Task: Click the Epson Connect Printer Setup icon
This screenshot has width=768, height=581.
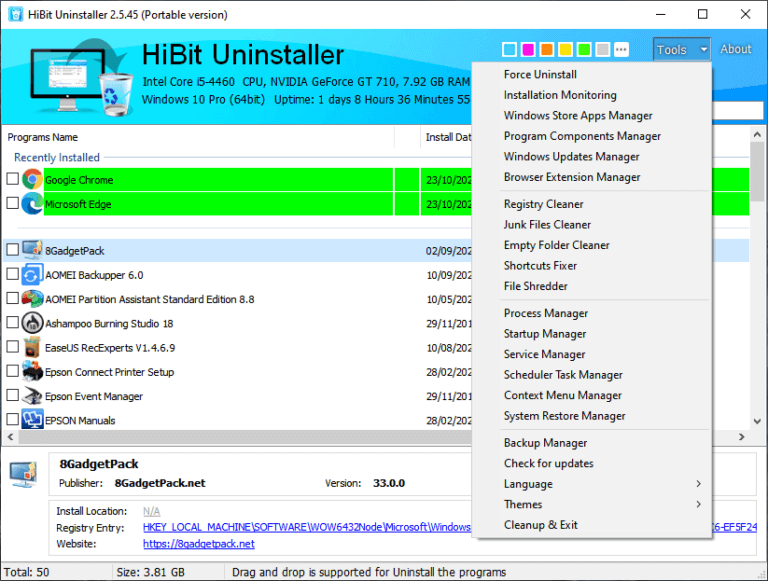Action: tap(32, 371)
